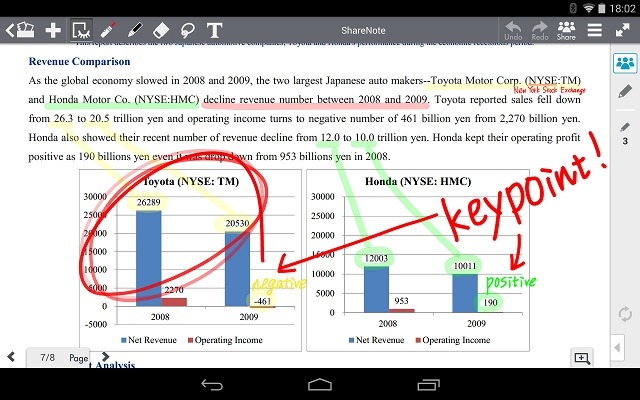Go back to the notes gallery

click(20, 30)
